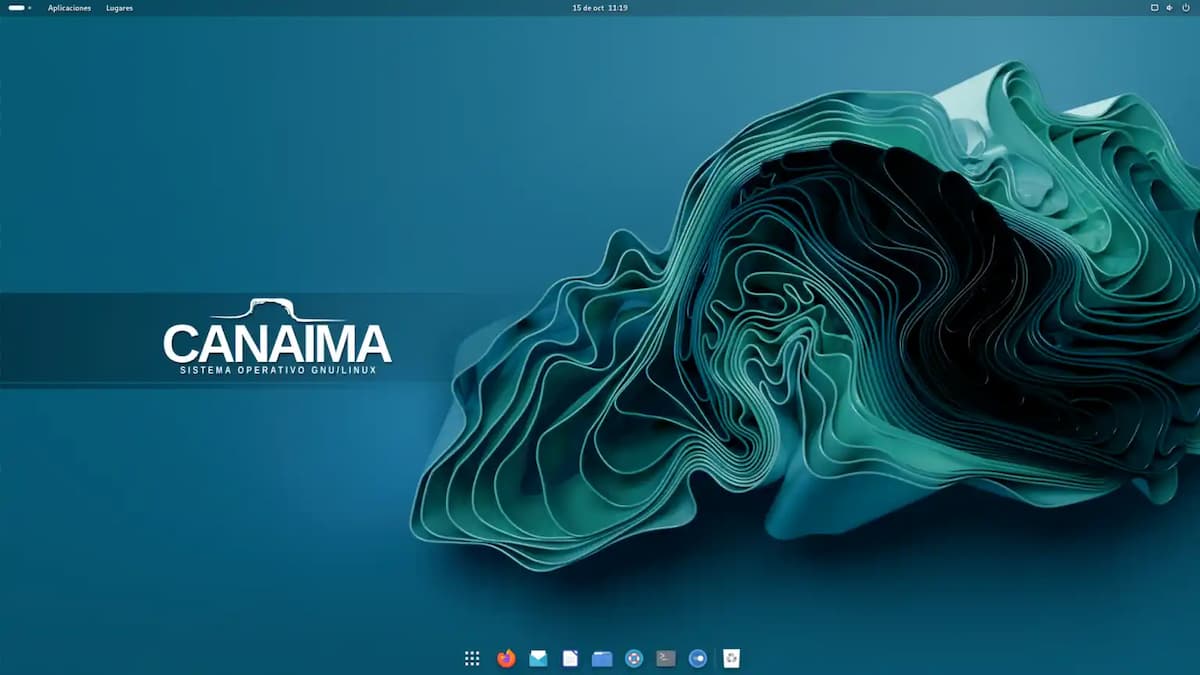Open the show applications grid in dock
Image resolution: width=1200 pixels, height=675 pixels.
click(x=472, y=658)
